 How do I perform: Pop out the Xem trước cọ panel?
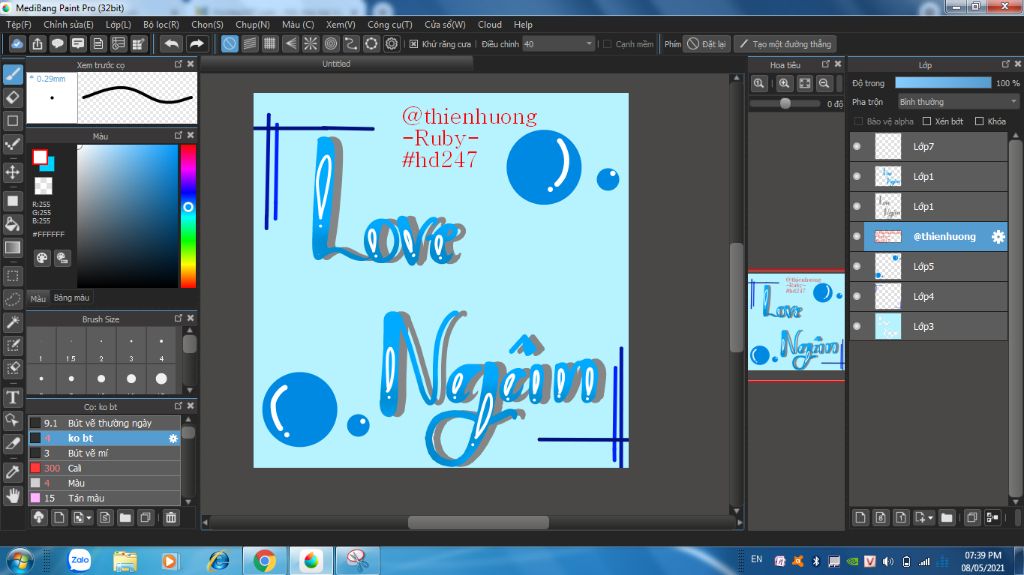tap(178, 64)
